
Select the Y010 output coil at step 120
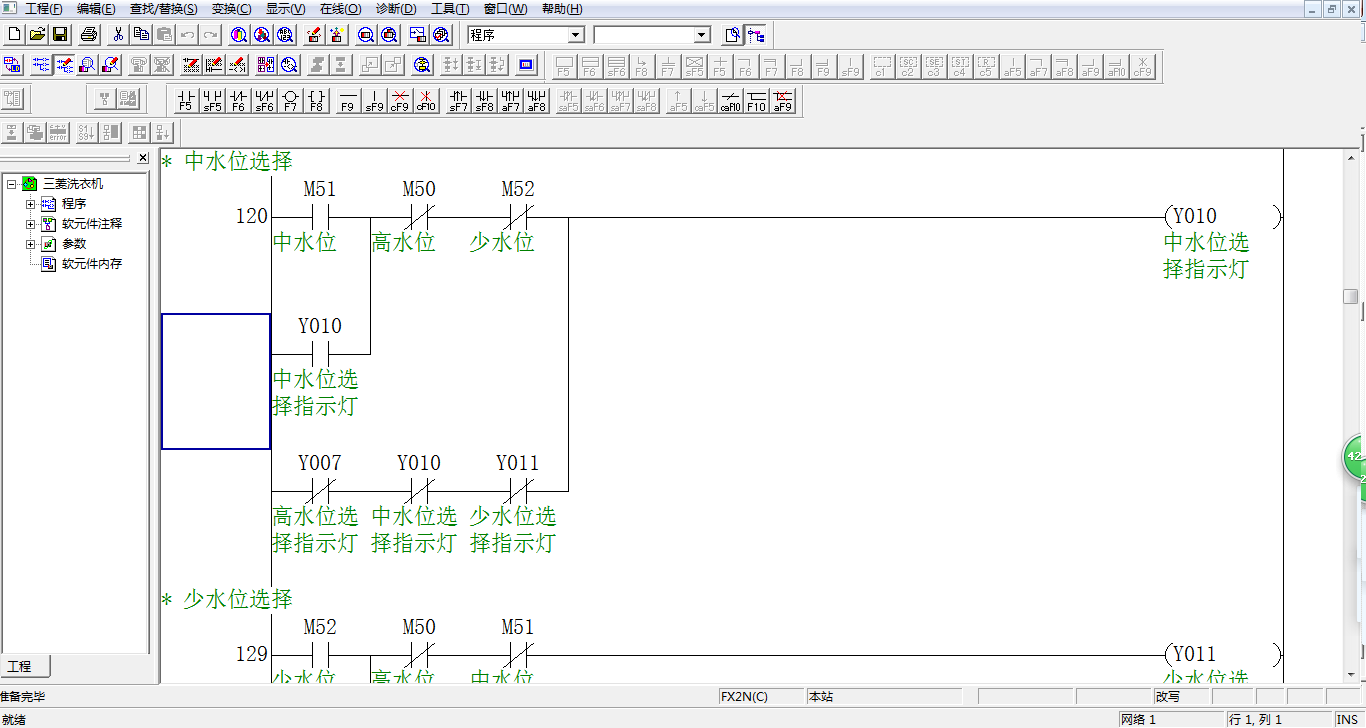pos(1223,217)
